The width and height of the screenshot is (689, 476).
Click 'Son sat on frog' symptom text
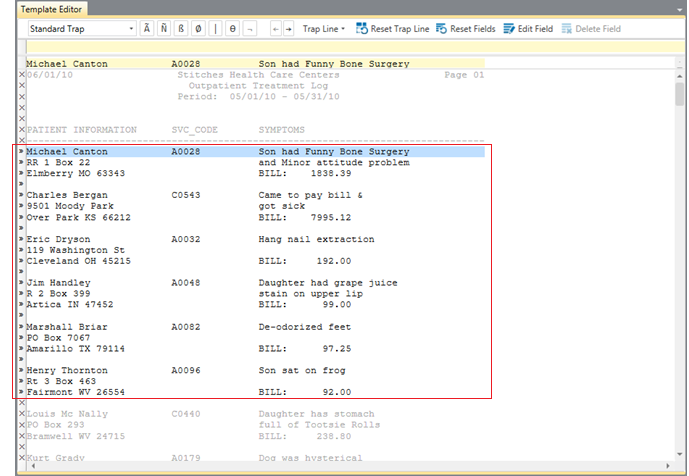[302, 371]
